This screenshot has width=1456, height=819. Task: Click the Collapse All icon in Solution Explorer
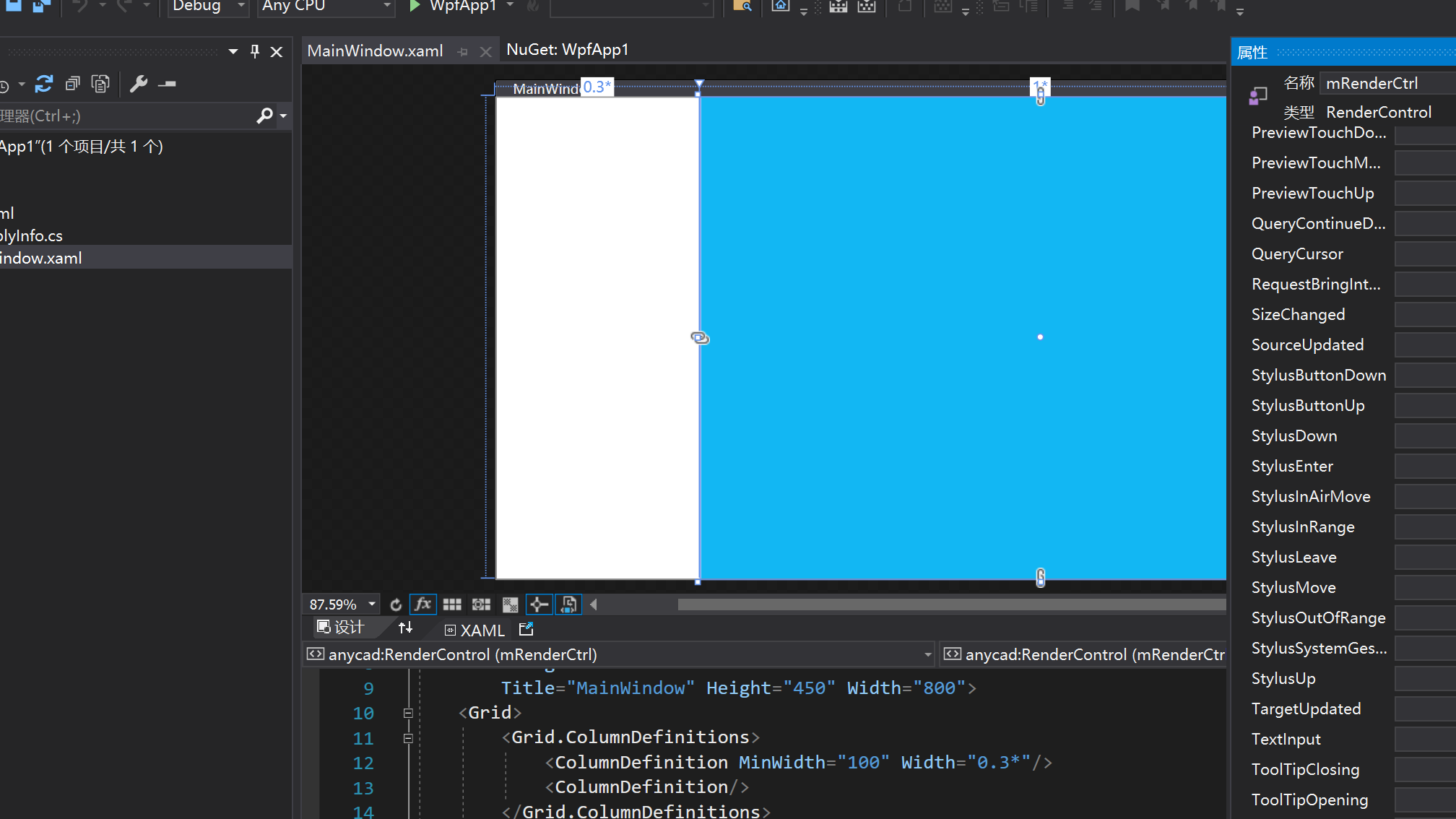tap(72, 84)
